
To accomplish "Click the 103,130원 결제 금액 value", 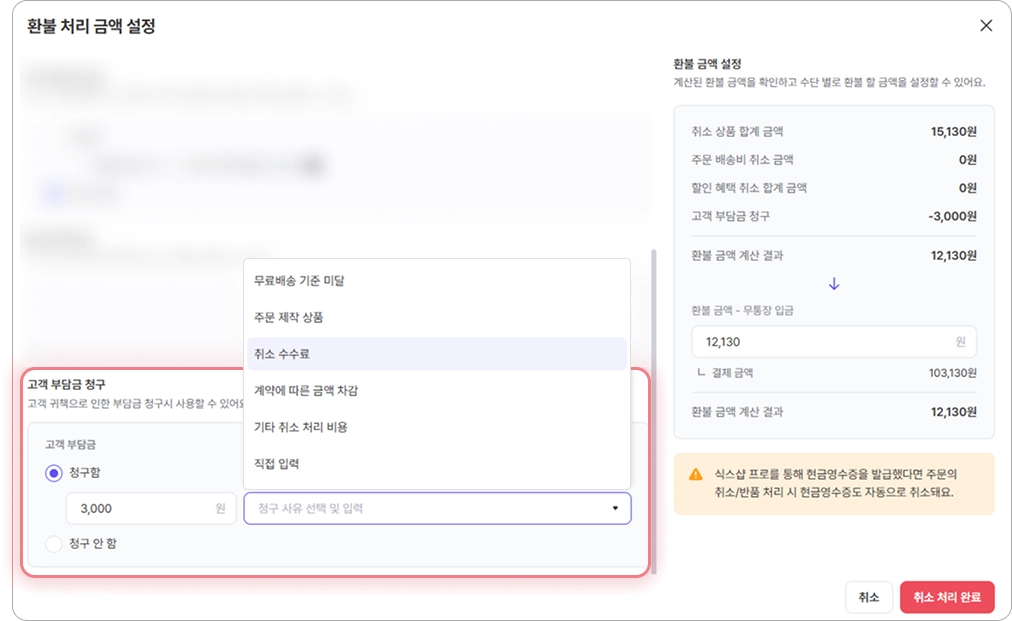I will 952,373.
